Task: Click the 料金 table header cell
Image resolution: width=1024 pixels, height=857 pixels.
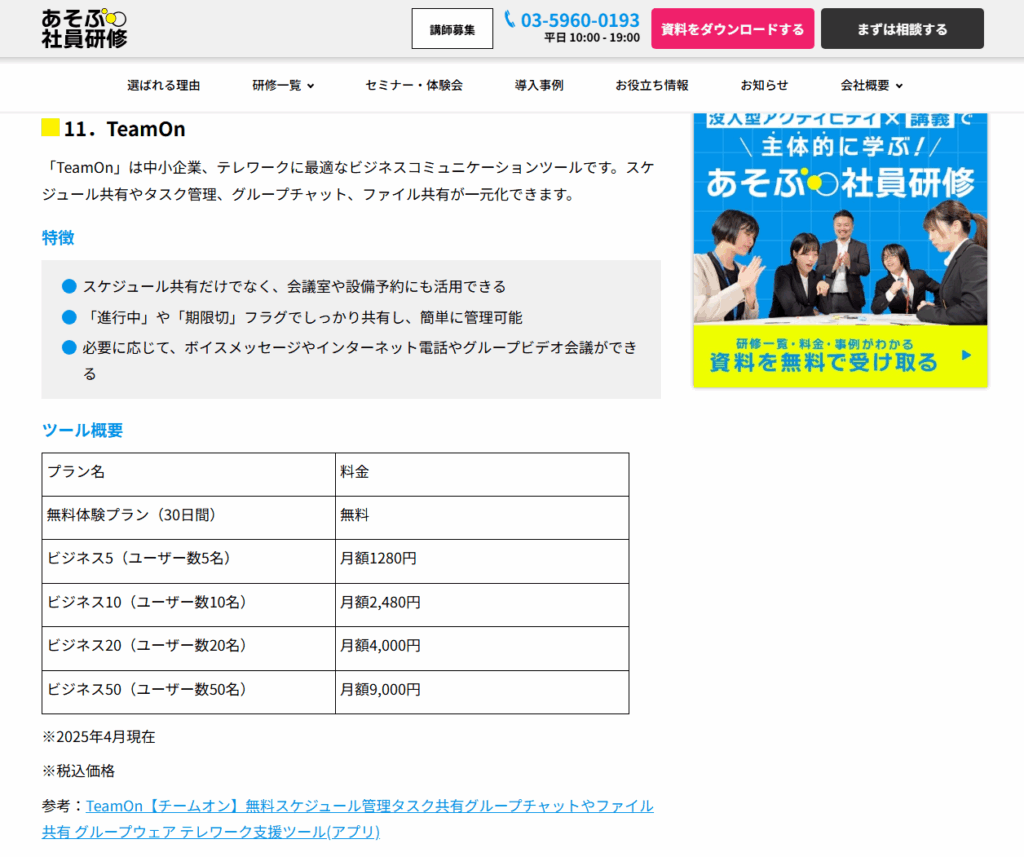Action: tap(482, 474)
